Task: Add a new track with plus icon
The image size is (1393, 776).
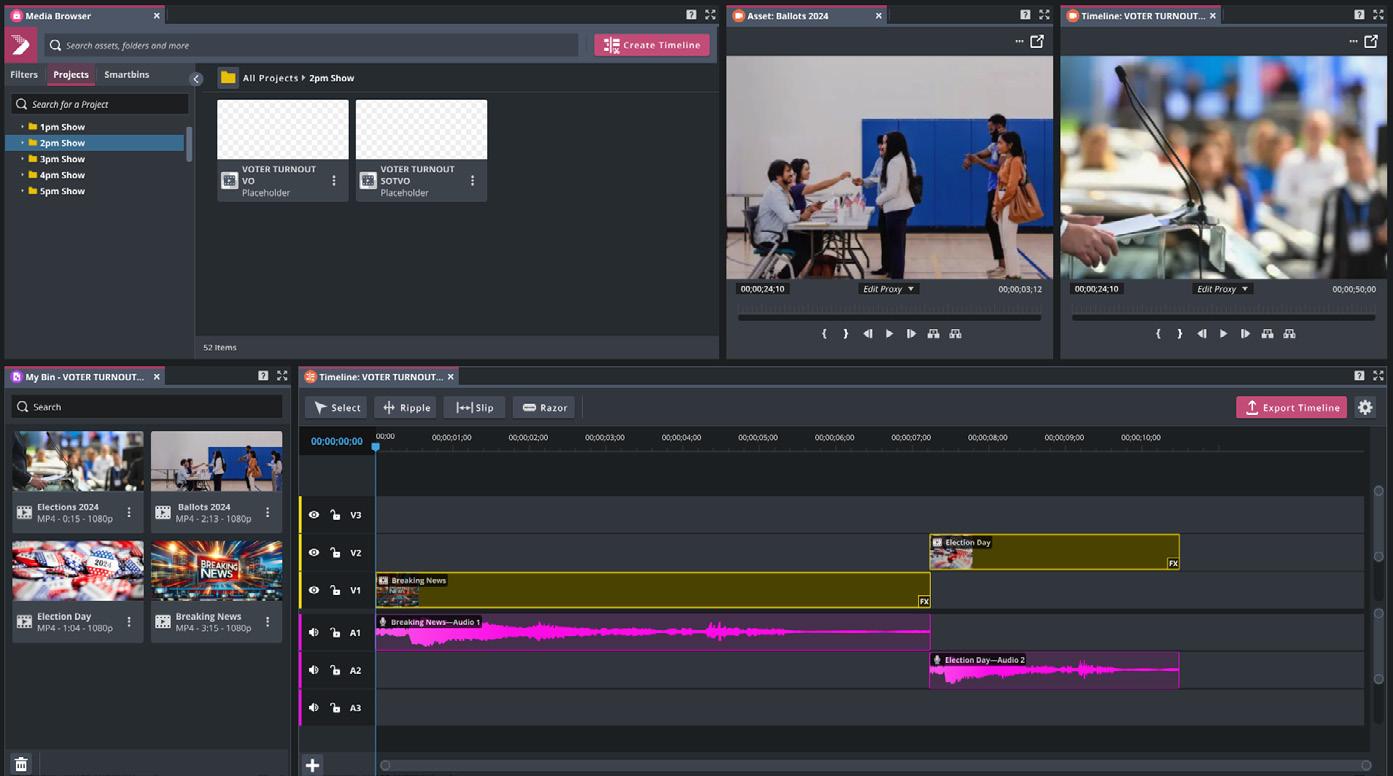Action: (313, 765)
